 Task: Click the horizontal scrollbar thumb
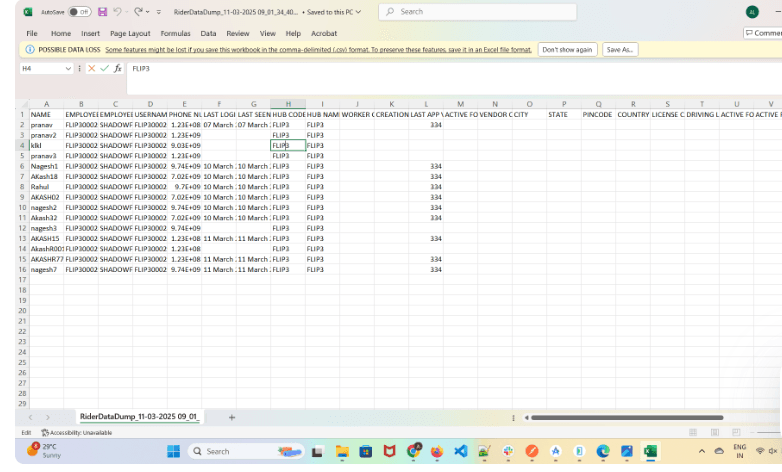click(627, 418)
